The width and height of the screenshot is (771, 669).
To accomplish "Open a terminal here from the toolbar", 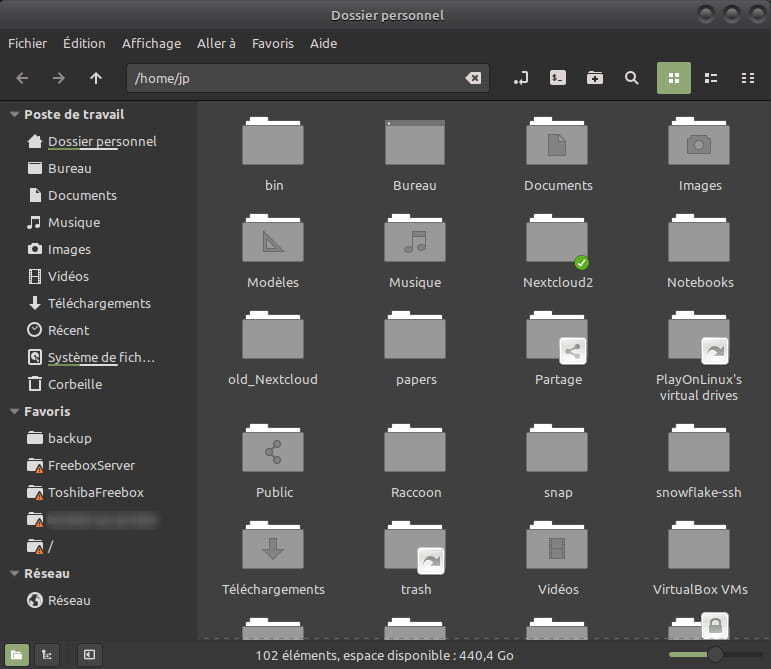I will point(558,78).
